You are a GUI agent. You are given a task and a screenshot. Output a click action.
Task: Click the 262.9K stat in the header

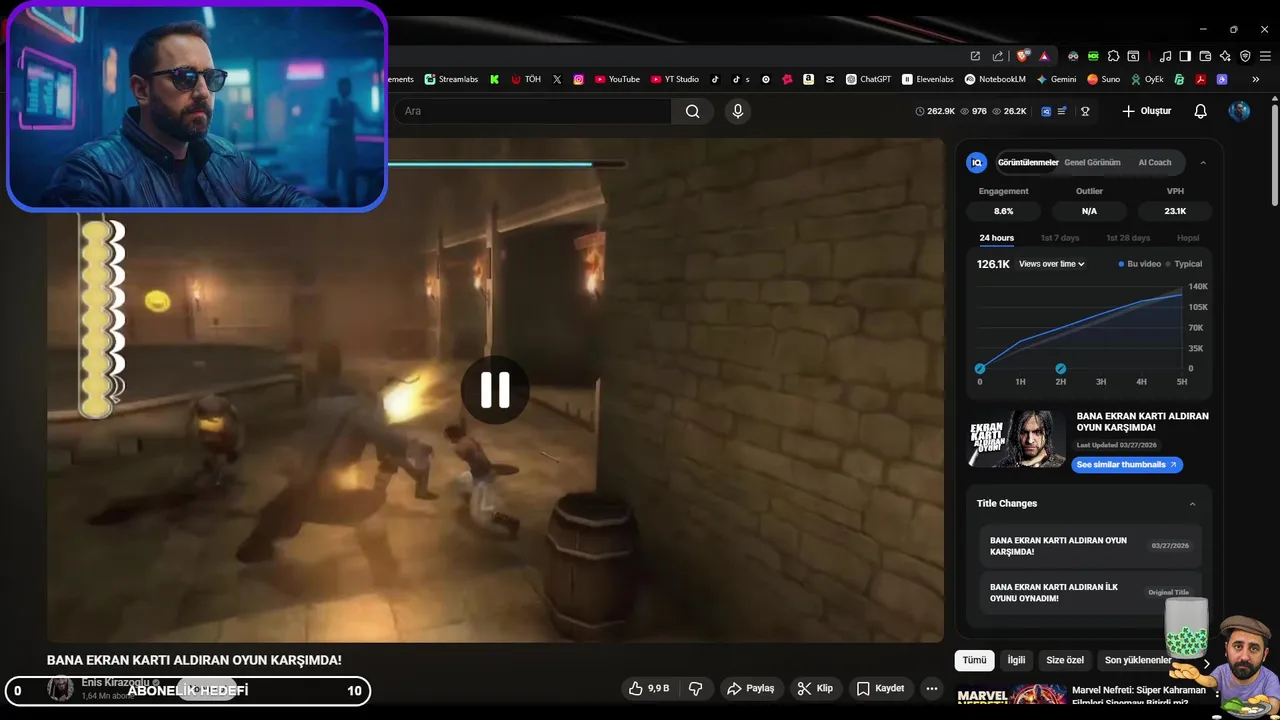[x=936, y=111]
